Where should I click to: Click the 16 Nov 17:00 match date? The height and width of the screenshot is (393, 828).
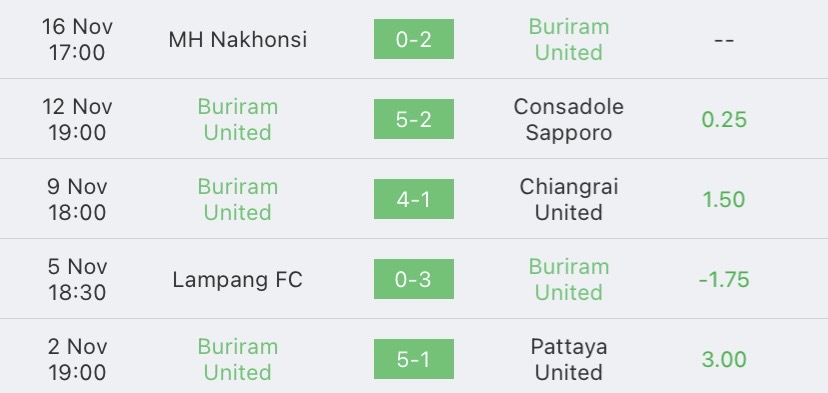pyautogui.click(x=77, y=40)
